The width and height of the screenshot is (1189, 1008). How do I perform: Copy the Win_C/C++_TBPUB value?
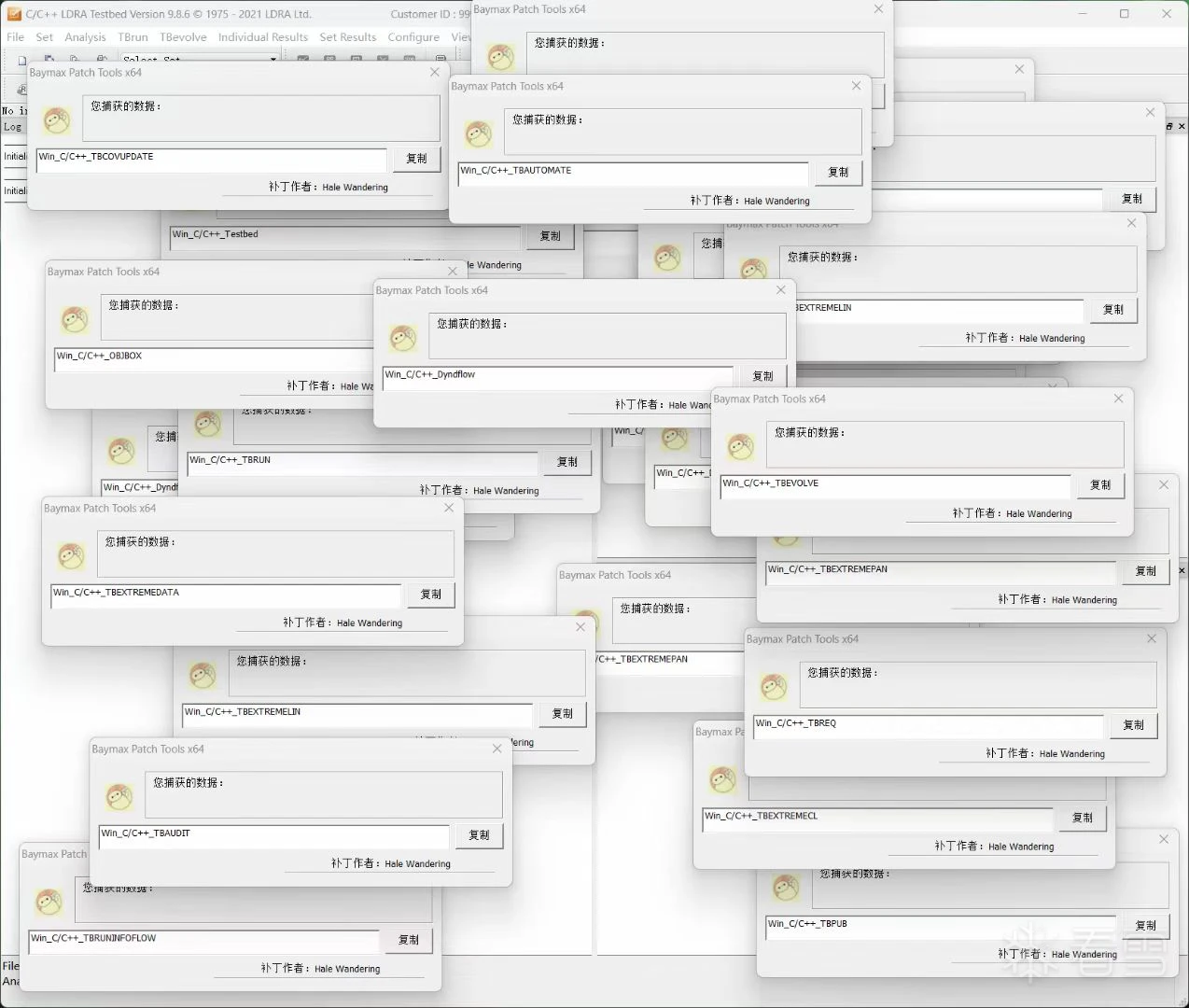pos(1145,926)
